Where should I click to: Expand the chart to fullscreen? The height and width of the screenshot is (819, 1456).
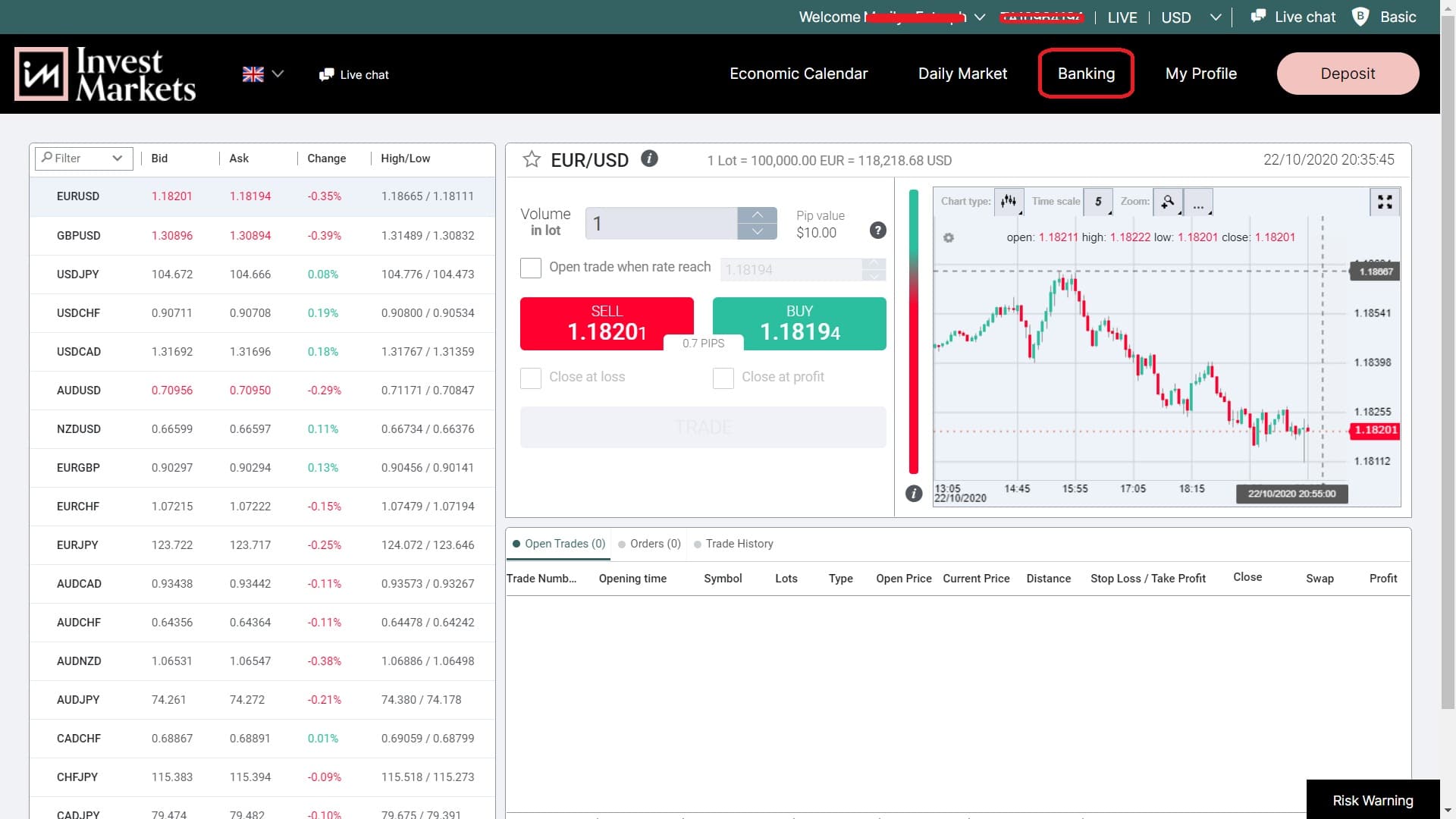[x=1385, y=202]
